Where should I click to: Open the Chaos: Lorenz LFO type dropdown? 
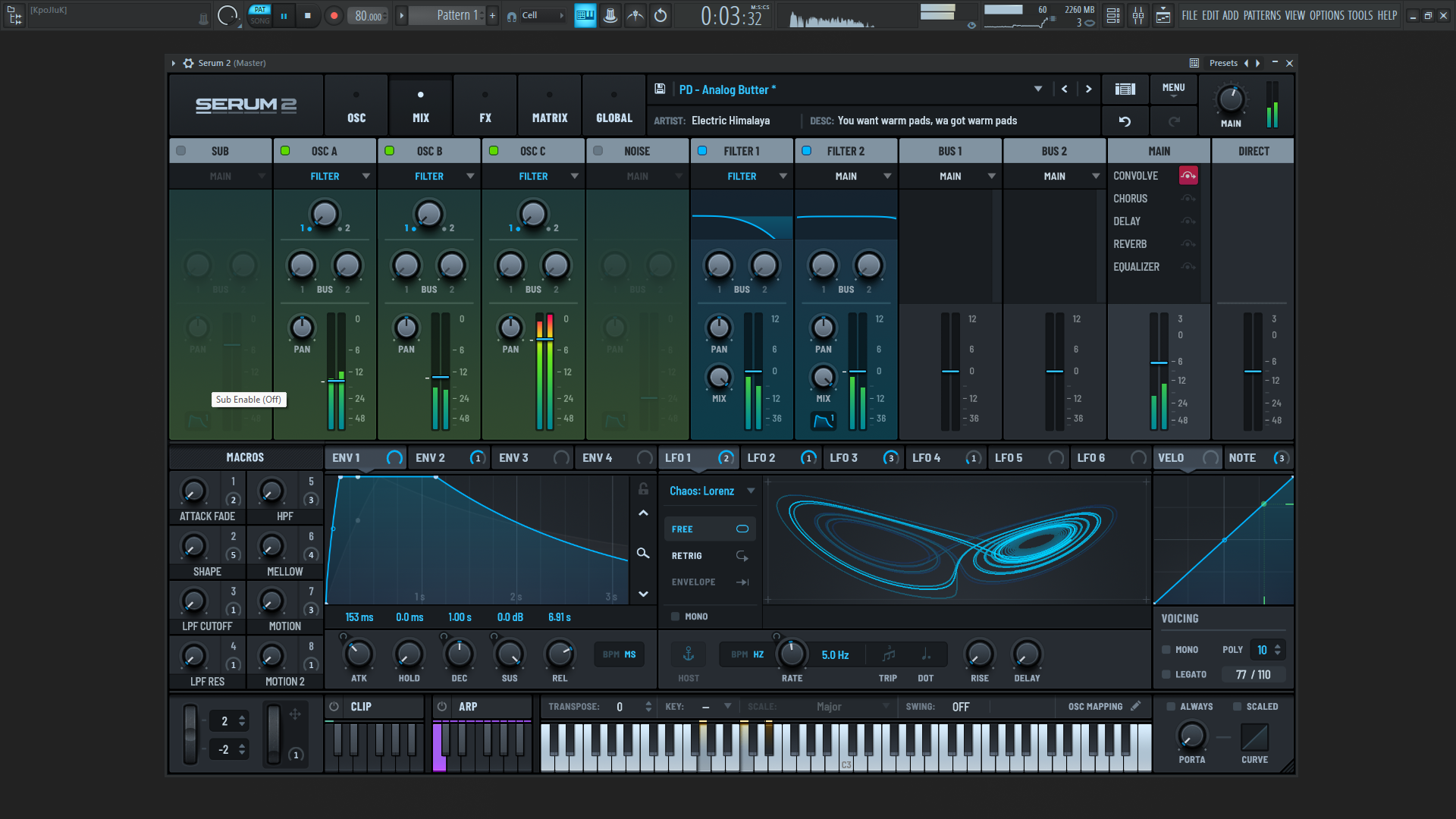[x=711, y=491]
